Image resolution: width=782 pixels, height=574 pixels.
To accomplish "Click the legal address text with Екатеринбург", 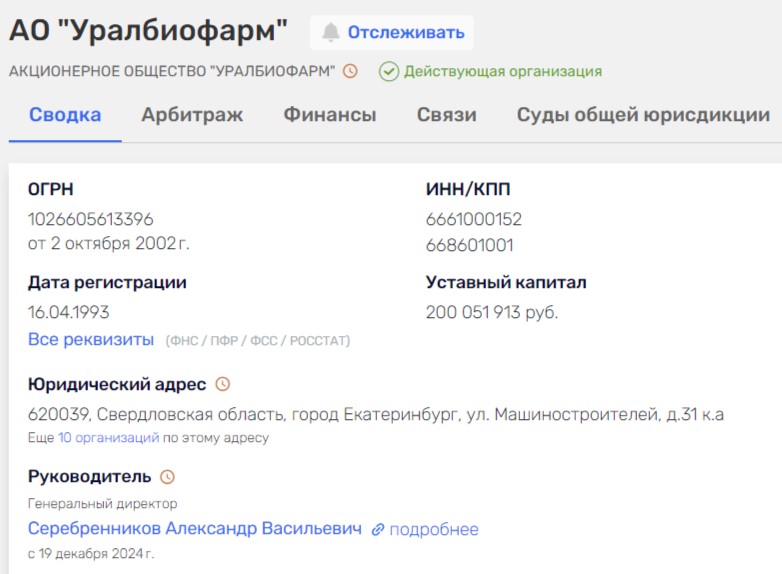I will pos(376,414).
